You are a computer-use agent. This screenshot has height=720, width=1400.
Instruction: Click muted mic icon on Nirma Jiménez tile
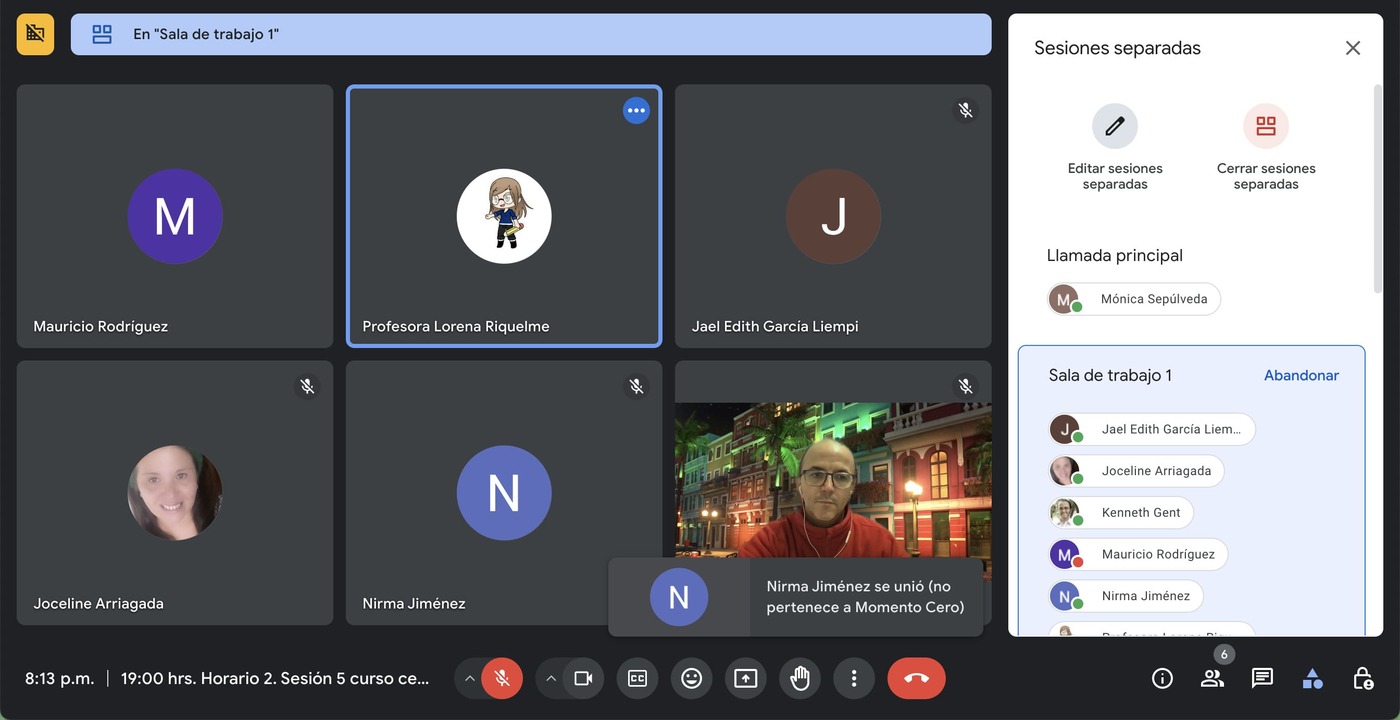(x=636, y=386)
